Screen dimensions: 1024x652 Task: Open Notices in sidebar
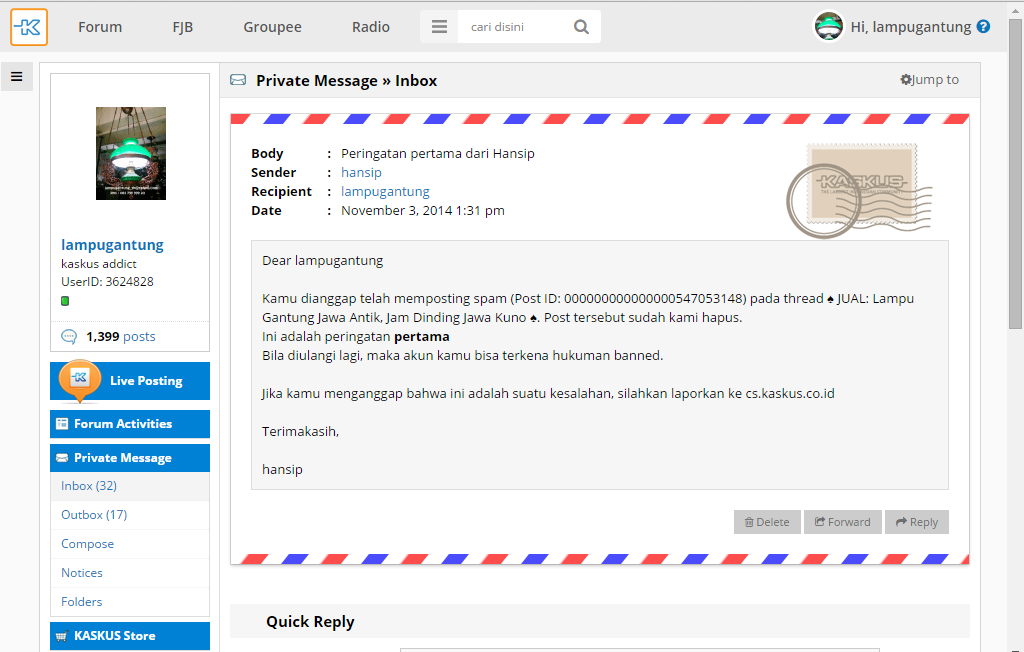[x=82, y=572]
